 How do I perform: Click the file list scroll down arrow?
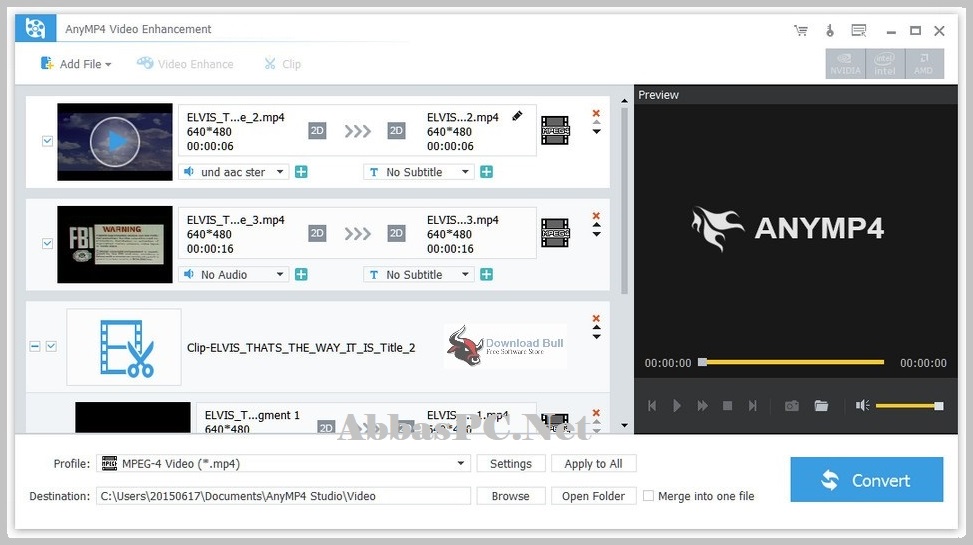pos(624,426)
